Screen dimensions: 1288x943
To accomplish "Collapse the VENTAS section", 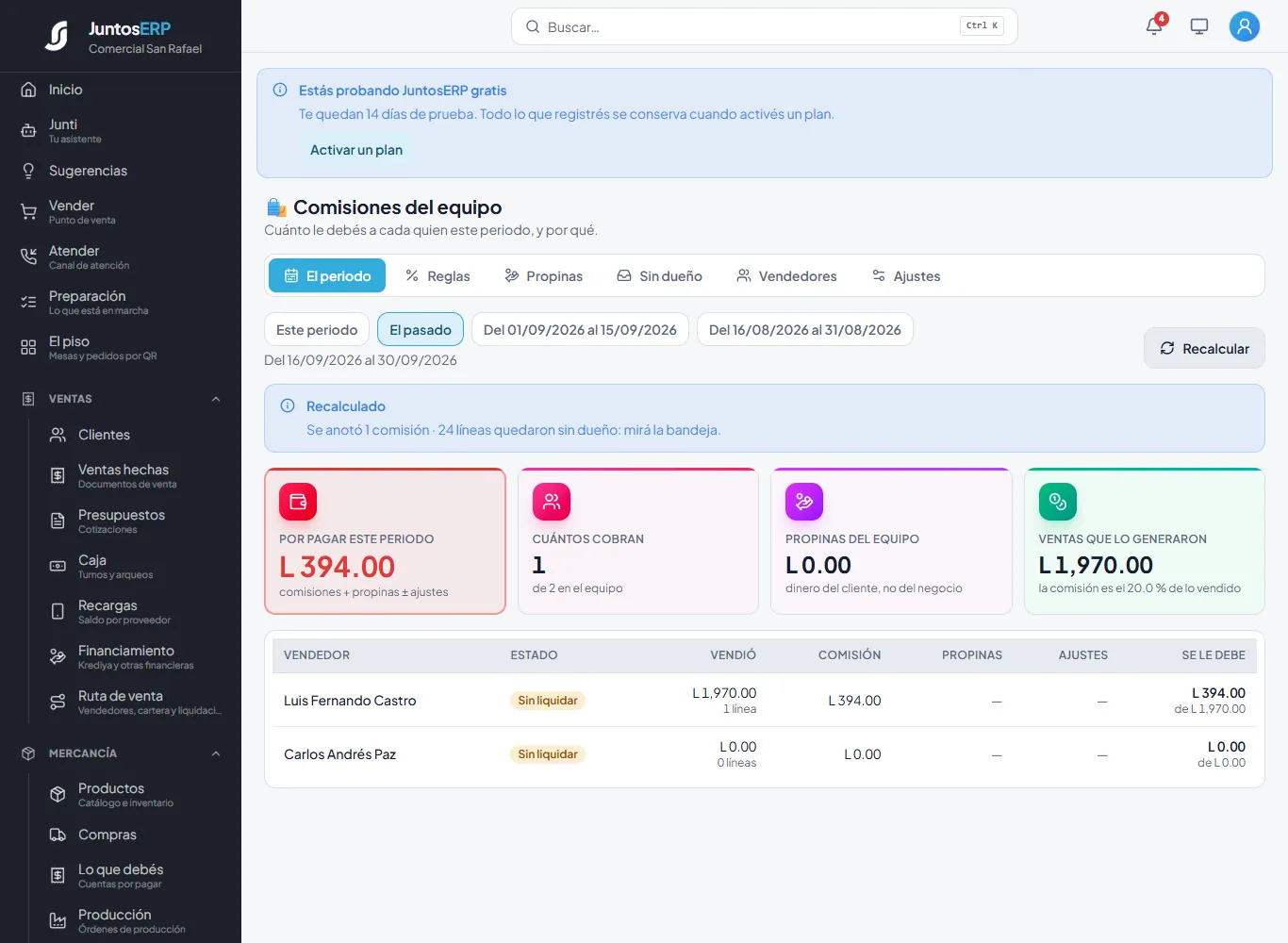I will tap(121, 399).
